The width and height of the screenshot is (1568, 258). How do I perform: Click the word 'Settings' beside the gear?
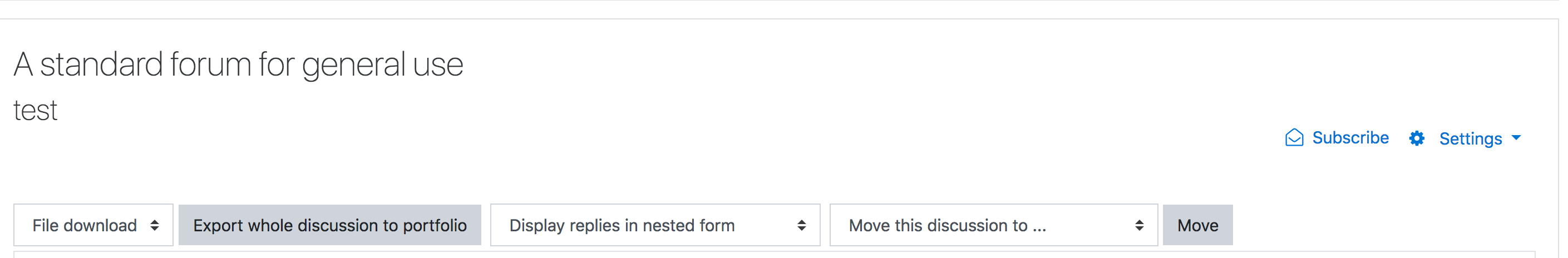[1470, 140]
